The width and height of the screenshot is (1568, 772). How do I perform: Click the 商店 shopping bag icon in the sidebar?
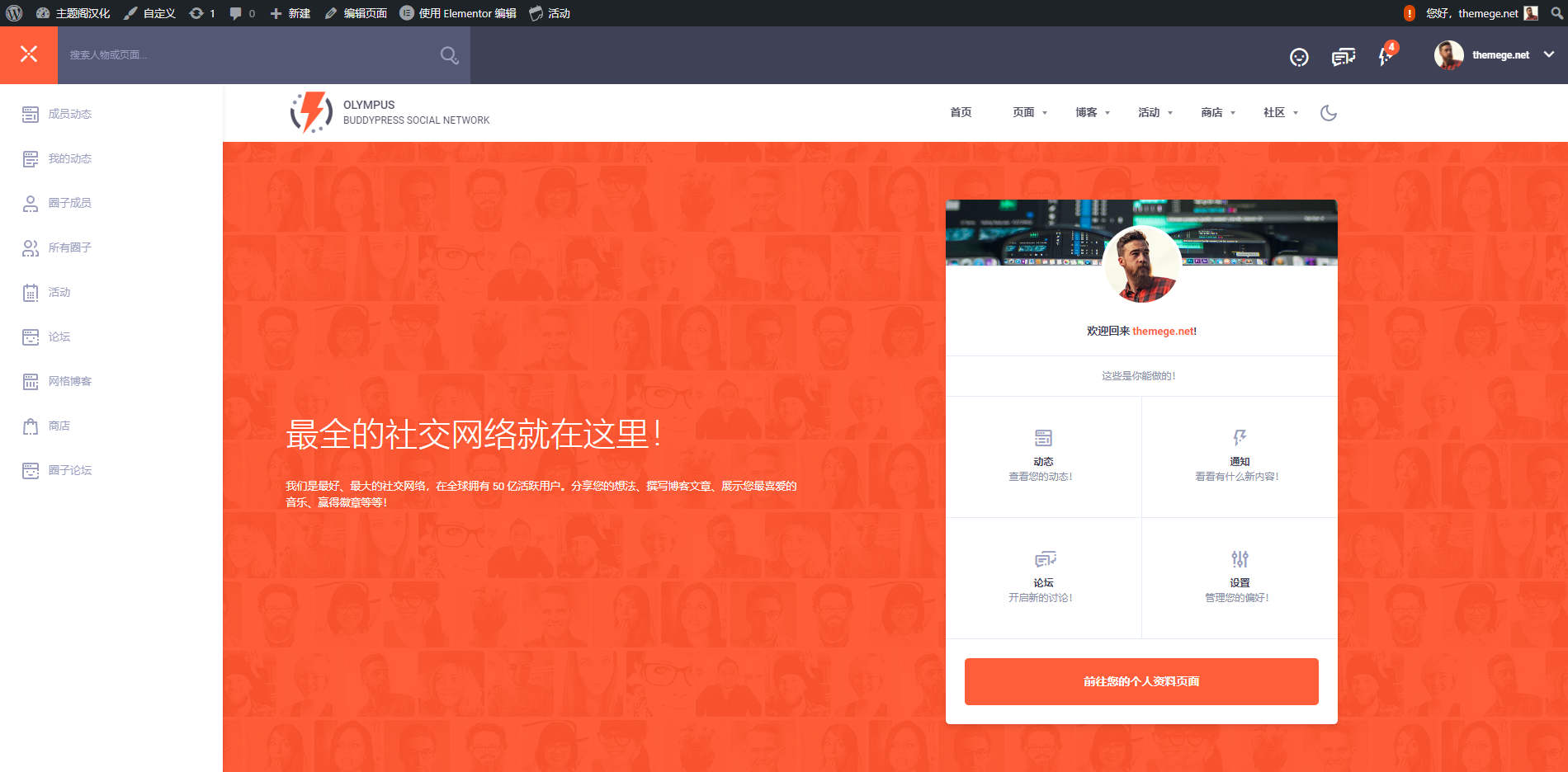pyautogui.click(x=31, y=426)
